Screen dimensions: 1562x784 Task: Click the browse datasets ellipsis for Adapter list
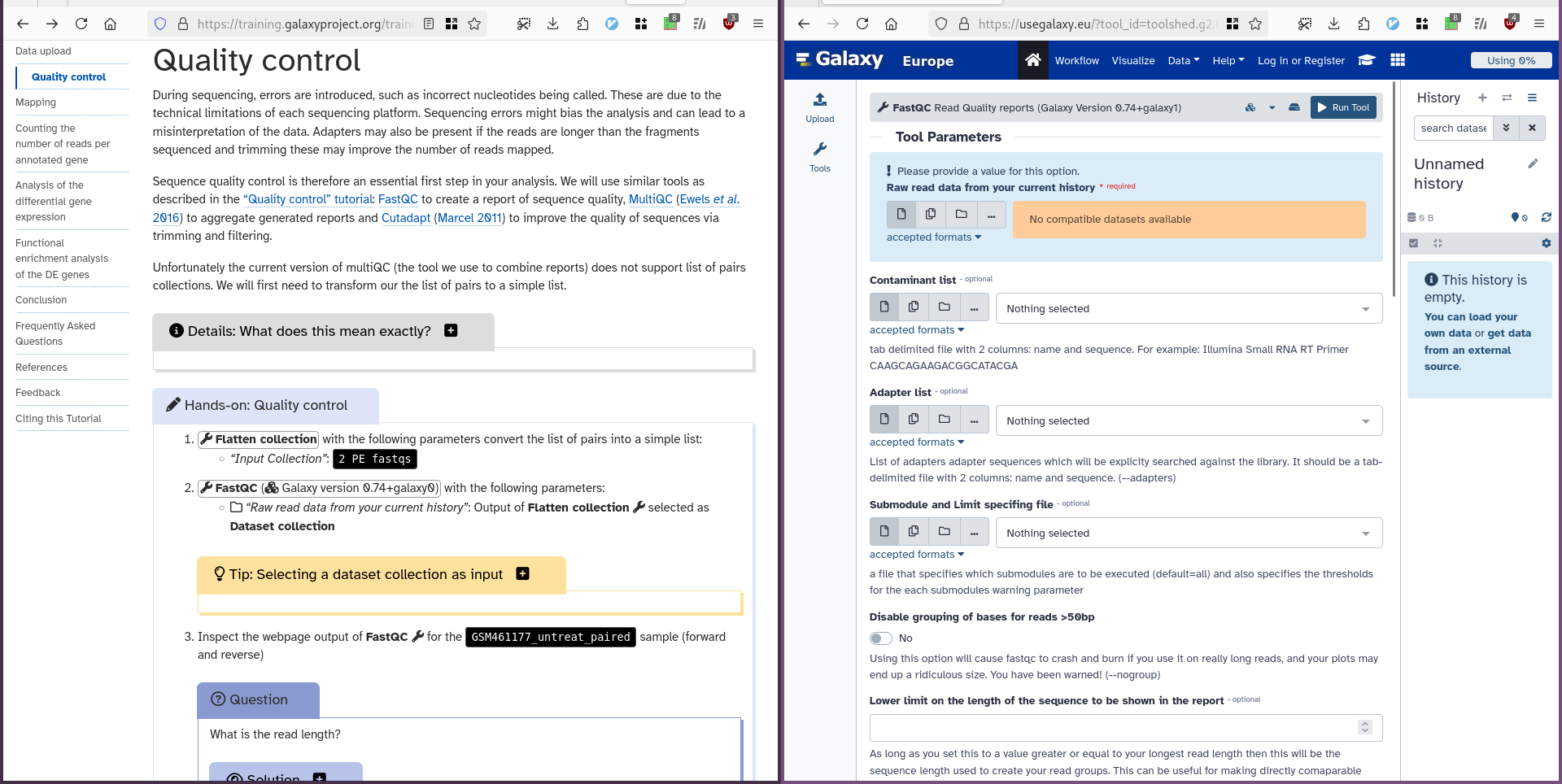coord(974,419)
